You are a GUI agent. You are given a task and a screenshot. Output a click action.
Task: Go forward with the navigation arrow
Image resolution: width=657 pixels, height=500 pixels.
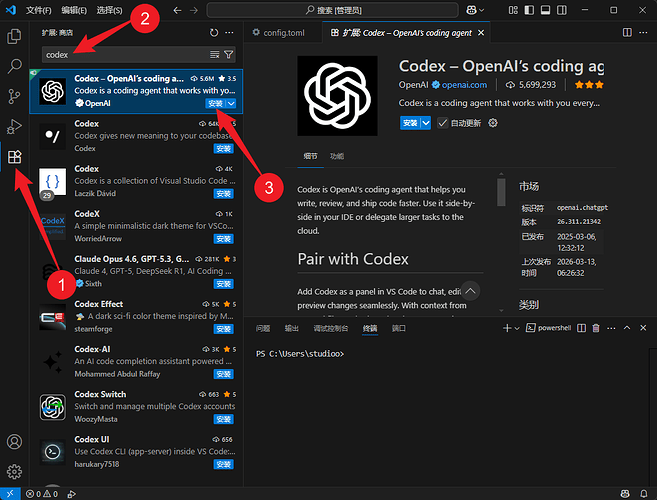[x=194, y=10]
